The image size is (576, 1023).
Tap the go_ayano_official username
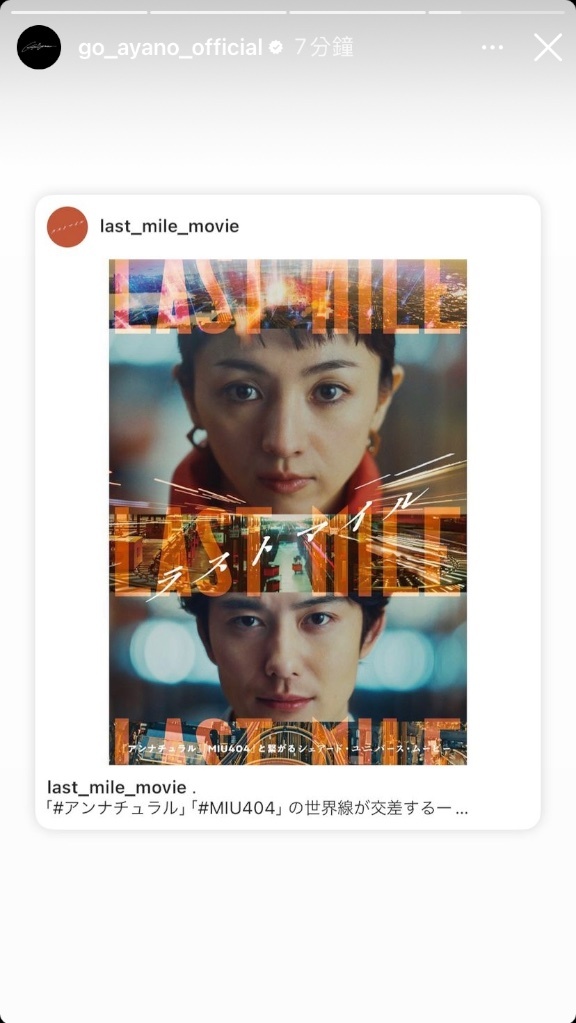coord(170,48)
